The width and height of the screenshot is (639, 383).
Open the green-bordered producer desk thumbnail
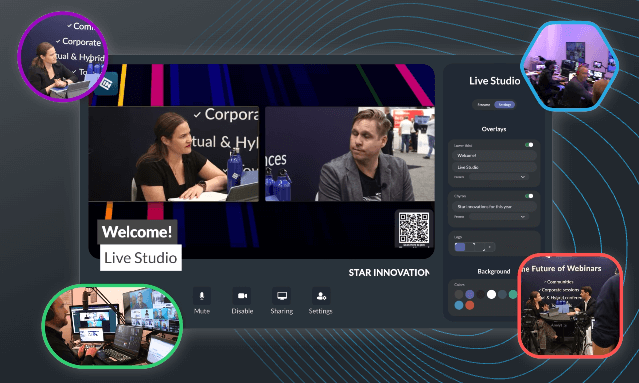coord(112,326)
